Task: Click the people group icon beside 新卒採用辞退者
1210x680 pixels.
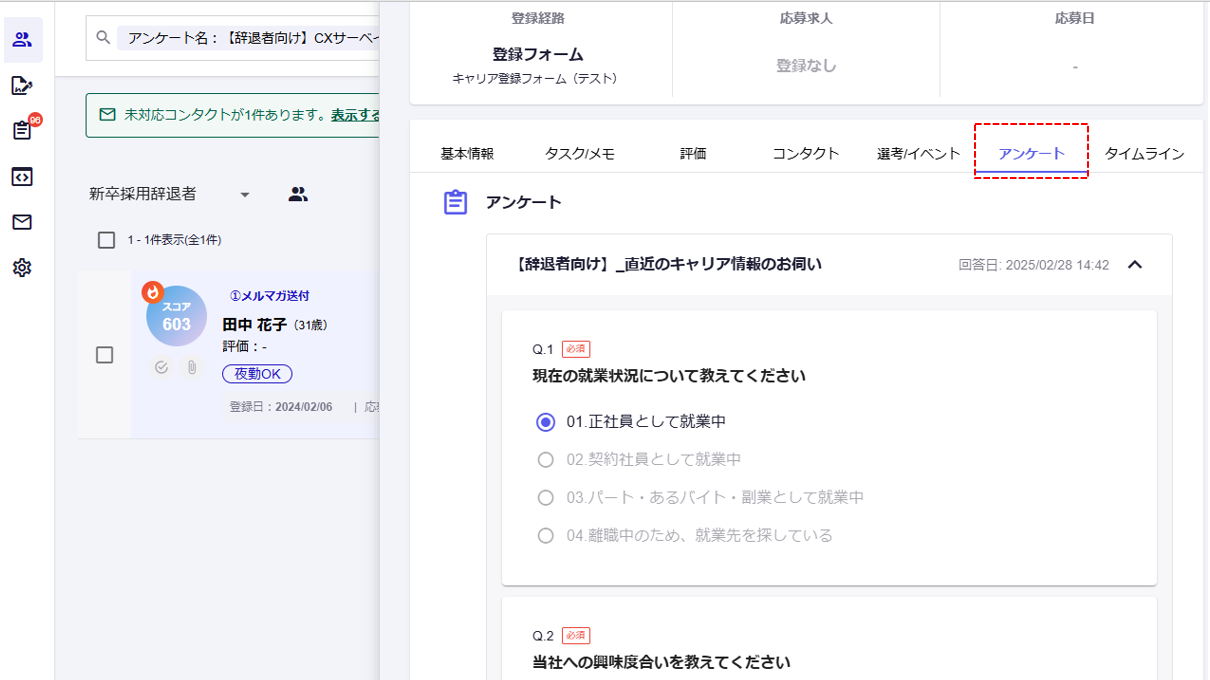Action: (298, 195)
